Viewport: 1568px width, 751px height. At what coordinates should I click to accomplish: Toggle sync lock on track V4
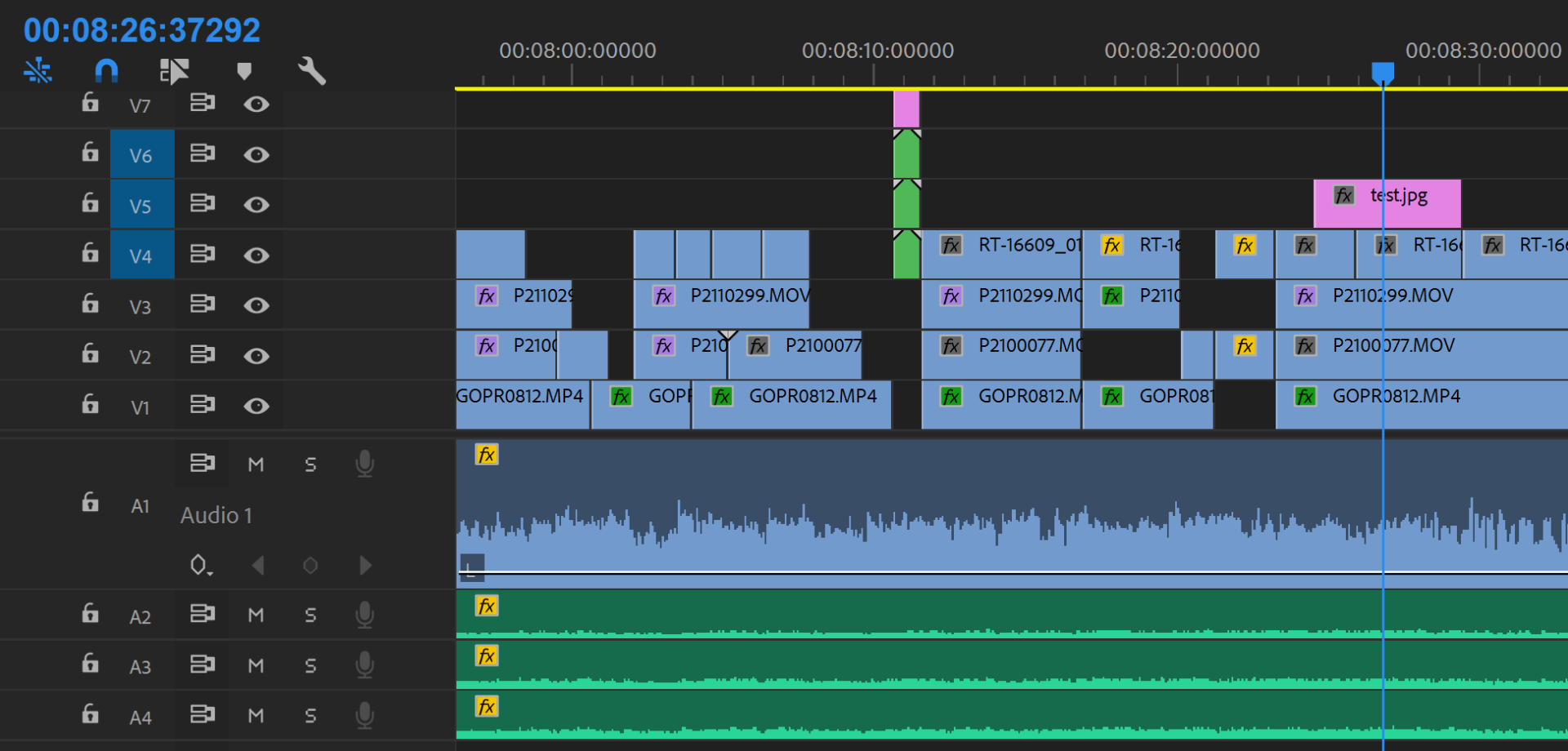[202, 254]
